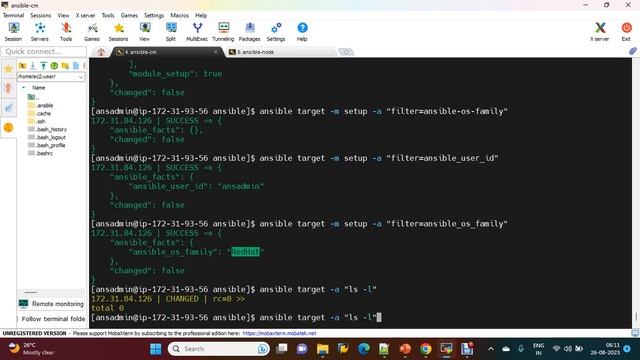Click the highlighted RedHat text
640x360 pixels.
pos(245,252)
